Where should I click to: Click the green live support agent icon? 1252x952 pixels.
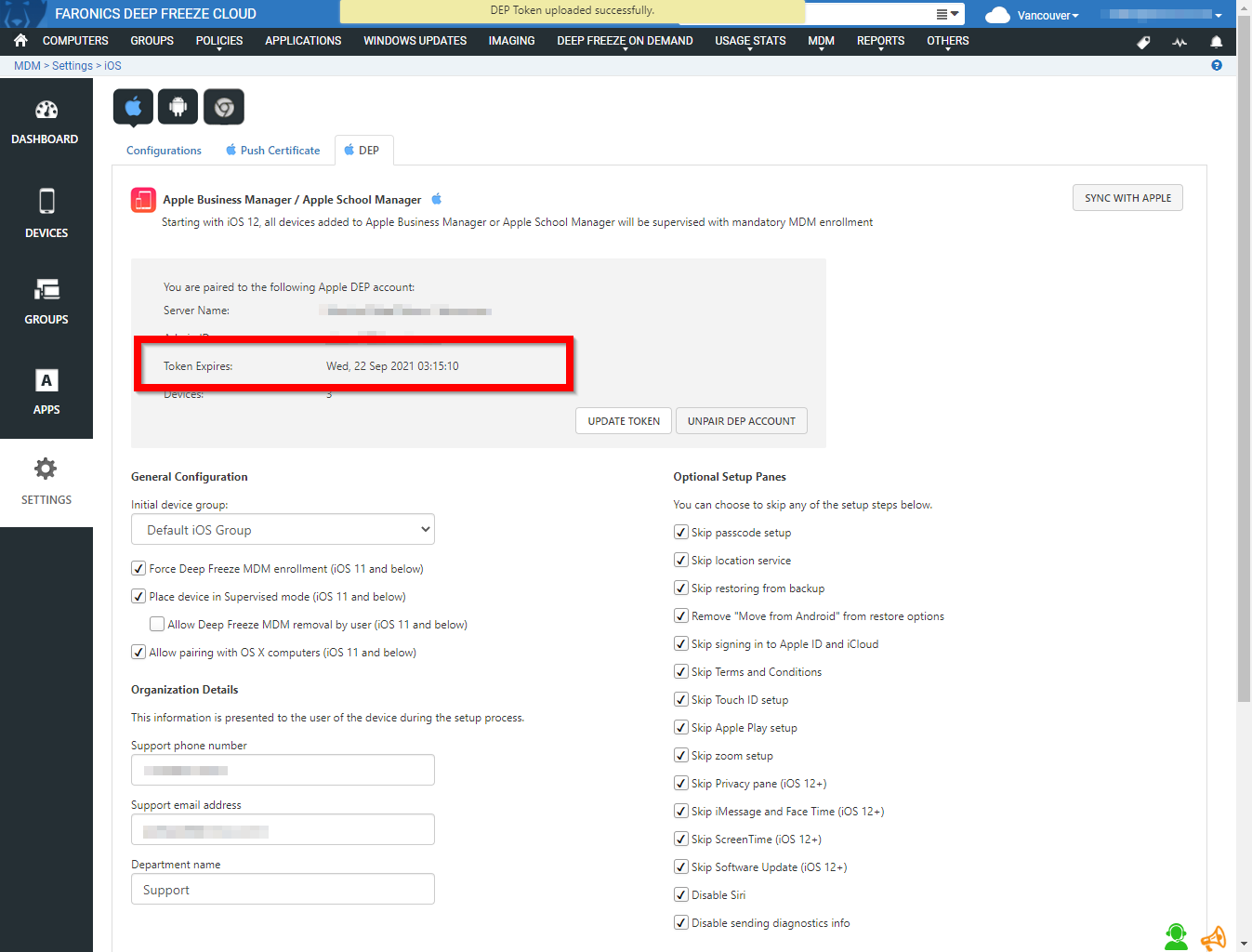pyautogui.click(x=1177, y=936)
